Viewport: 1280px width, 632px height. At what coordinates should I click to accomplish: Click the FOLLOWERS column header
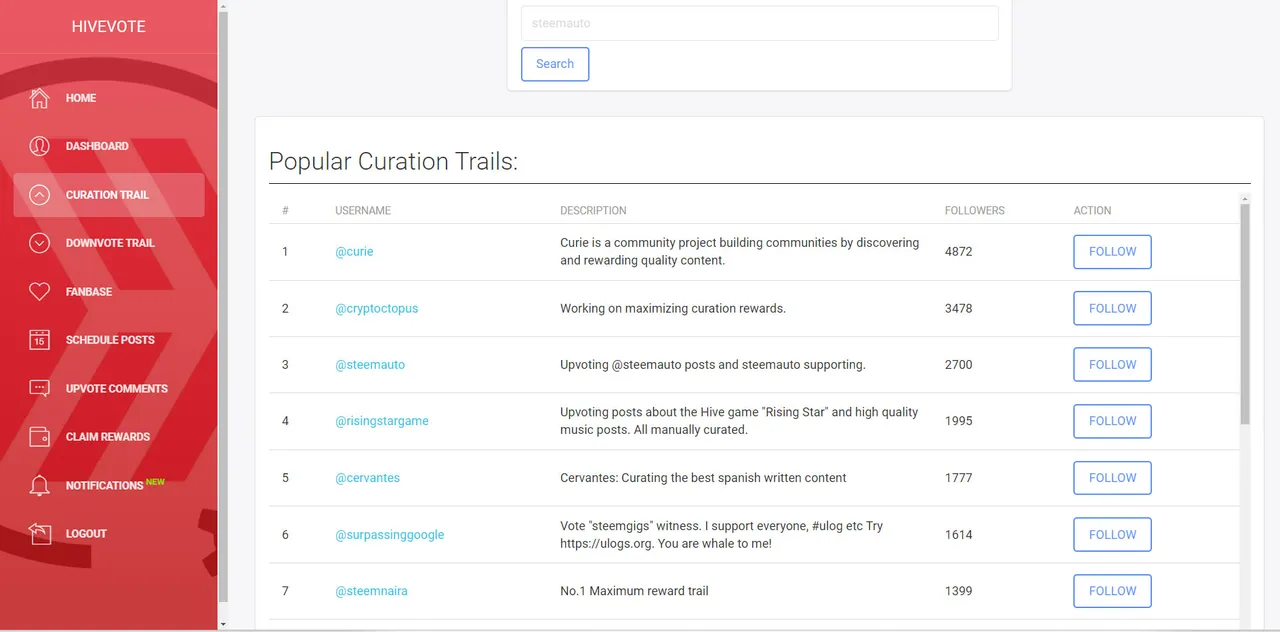(975, 211)
